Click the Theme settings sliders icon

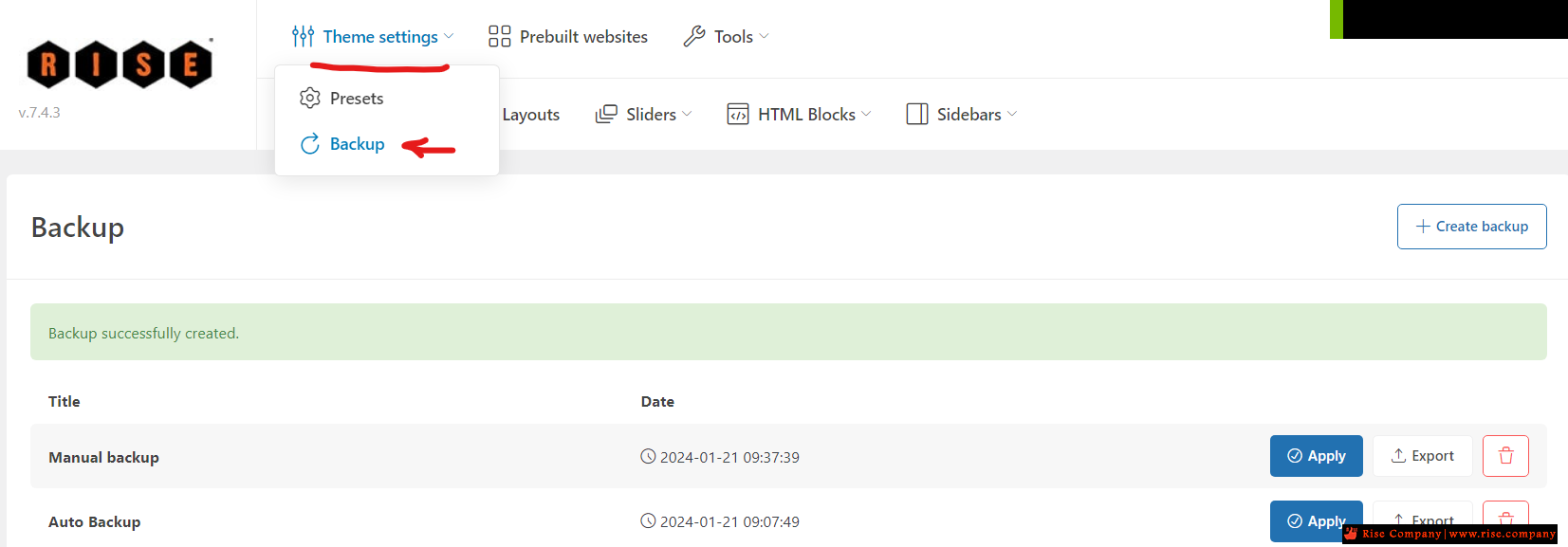coord(303,36)
